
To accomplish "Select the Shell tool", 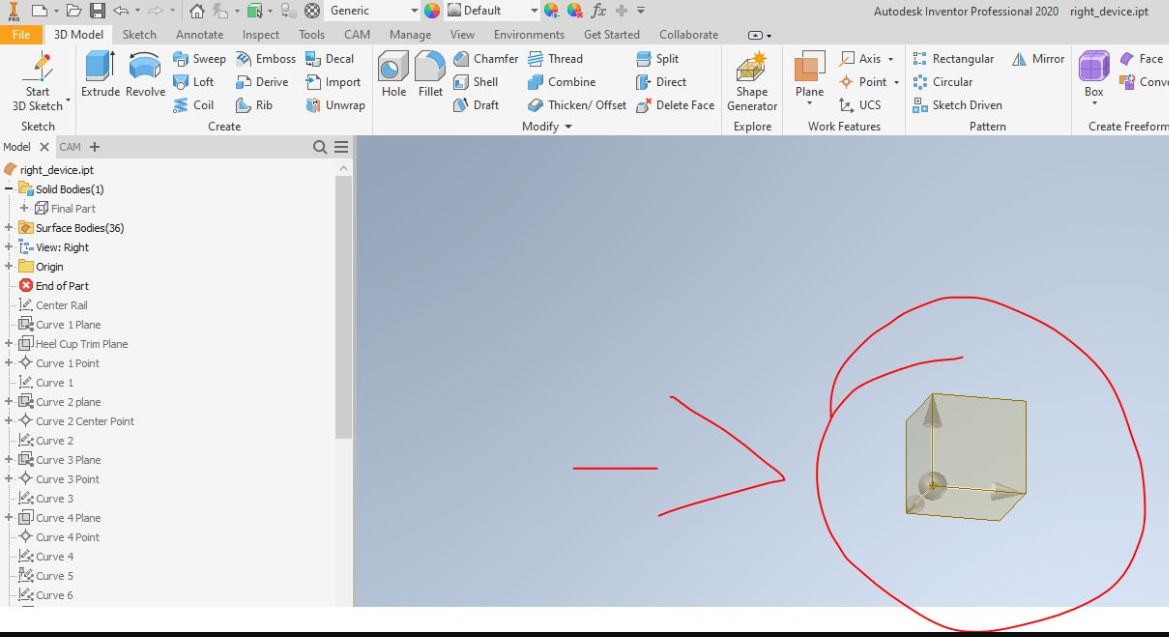I will (x=479, y=81).
